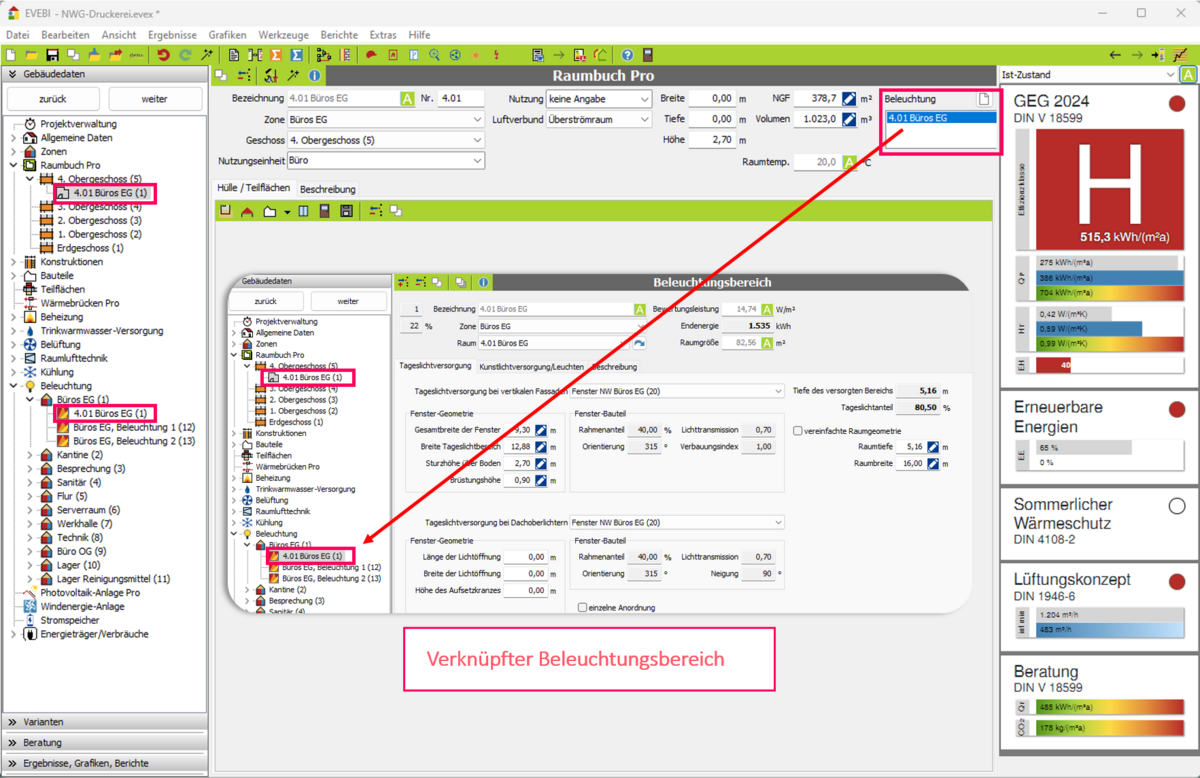
Task: Toggle the green A button beside Ist-Zustand
Action: 1188,75
